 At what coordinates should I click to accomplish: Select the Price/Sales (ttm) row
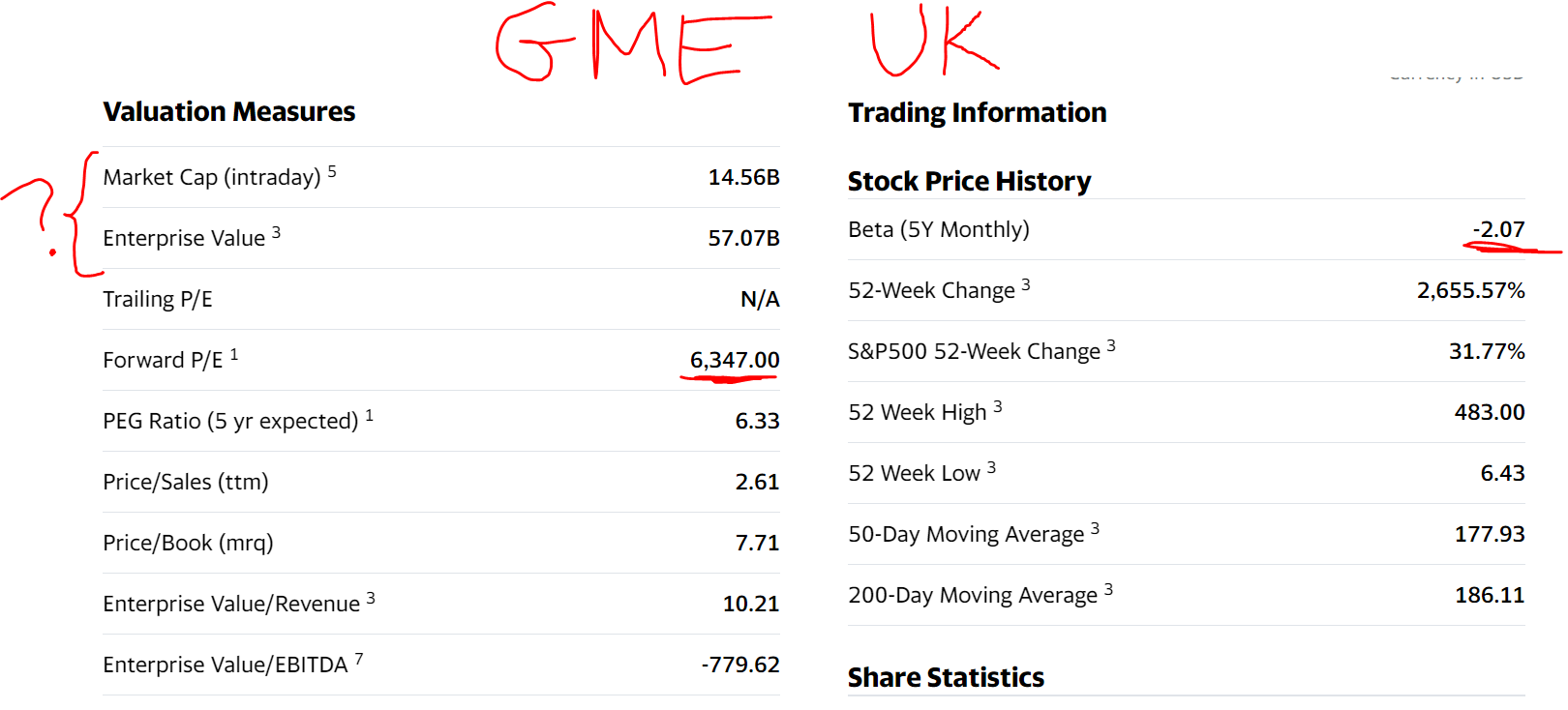tap(441, 482)
